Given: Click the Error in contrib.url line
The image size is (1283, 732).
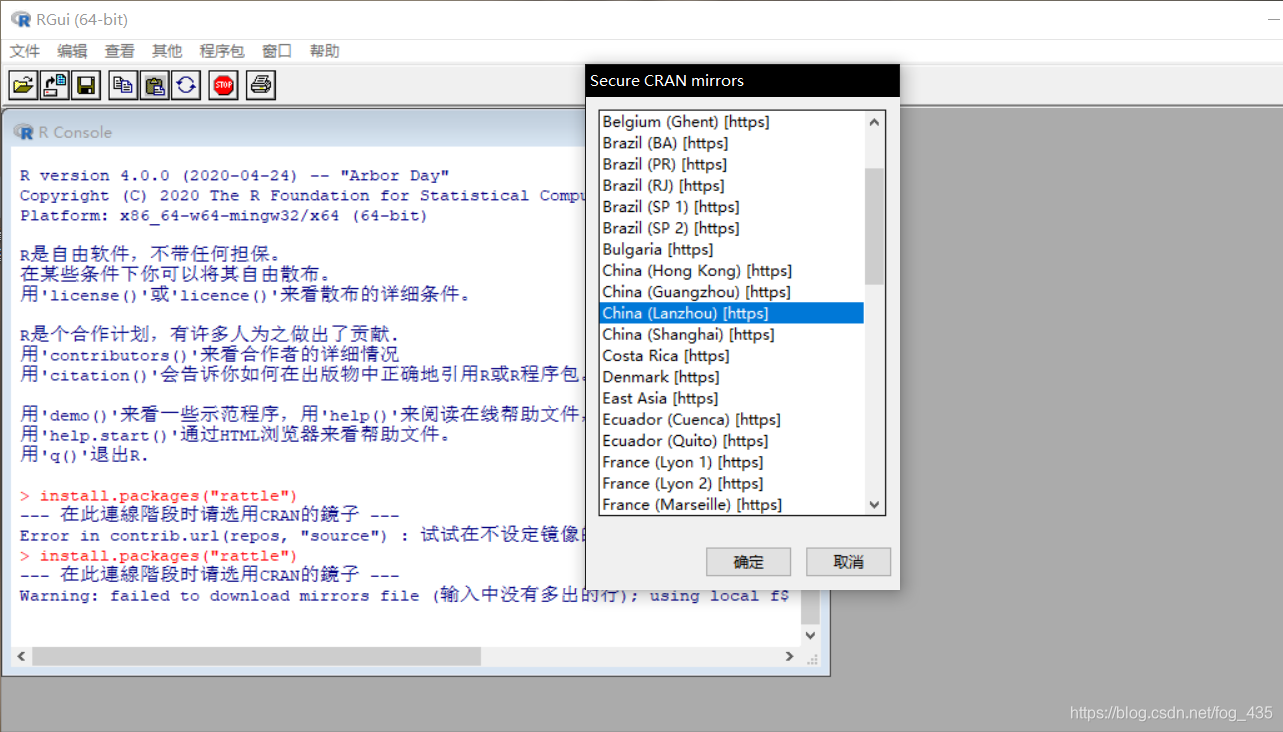Looking at the screenshot, I should pyautogui.click(x=302, y=536).
